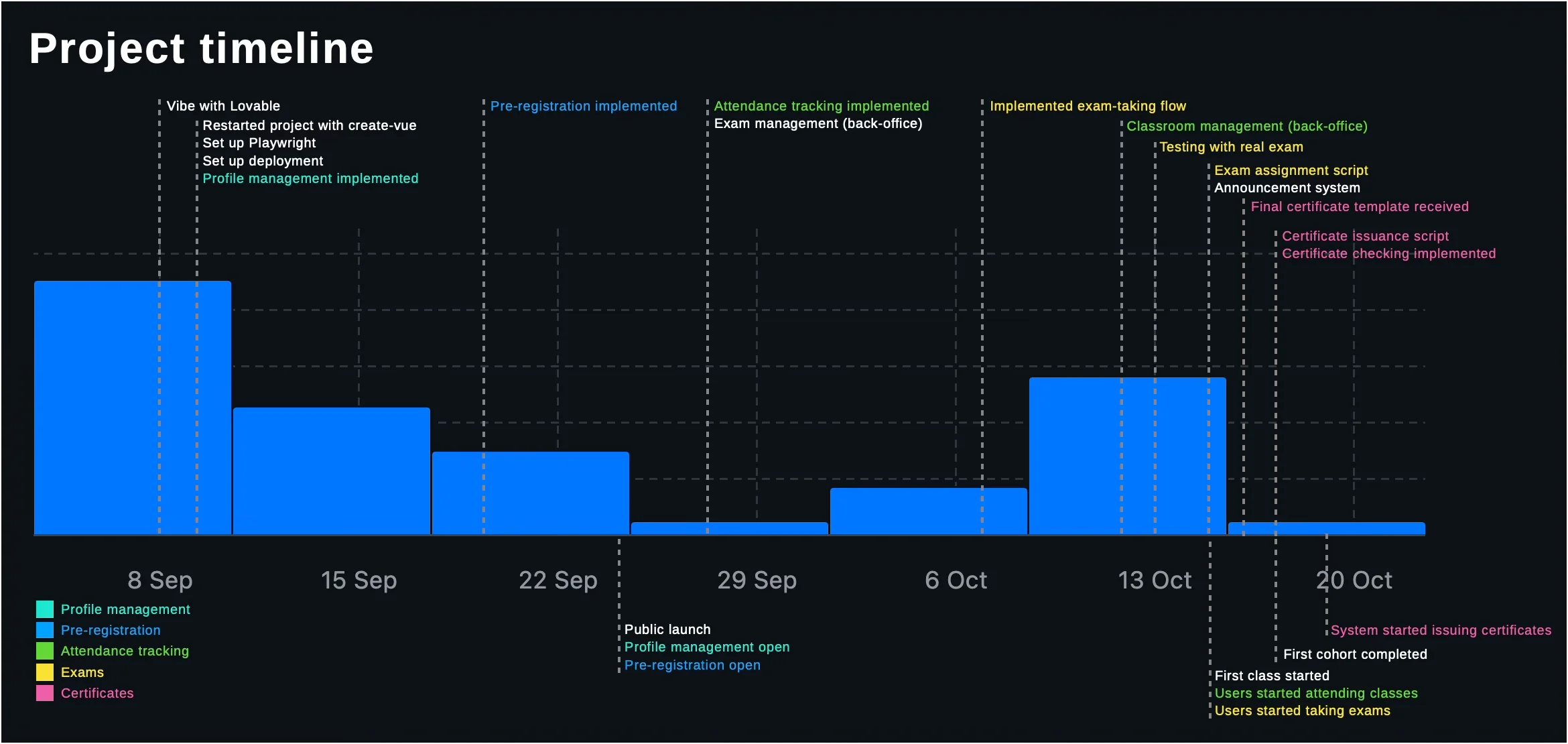Click the tallest bar for 8 Sep week
This screenshot has height=744, width=1568.
coord(133,408)
